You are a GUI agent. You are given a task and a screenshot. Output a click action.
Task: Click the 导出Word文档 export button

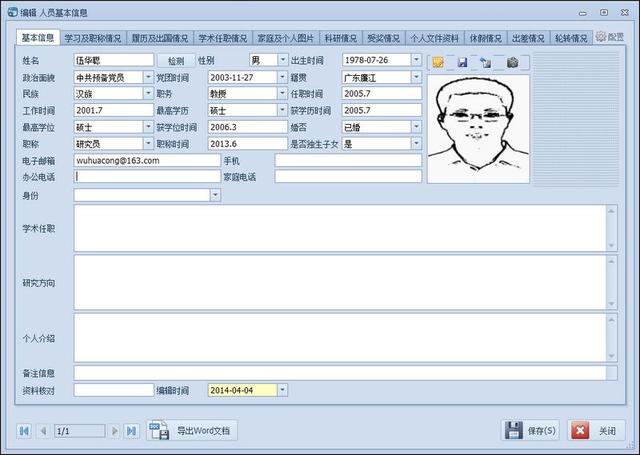(x=192, y=430)
